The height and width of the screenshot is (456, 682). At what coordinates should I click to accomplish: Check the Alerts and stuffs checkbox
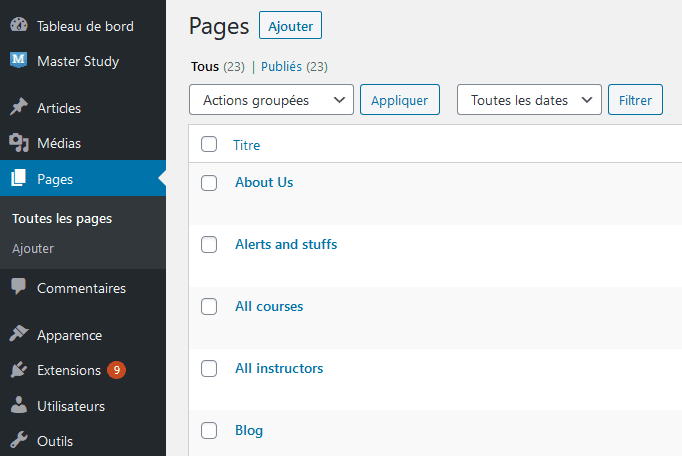(x=209, y=245)
